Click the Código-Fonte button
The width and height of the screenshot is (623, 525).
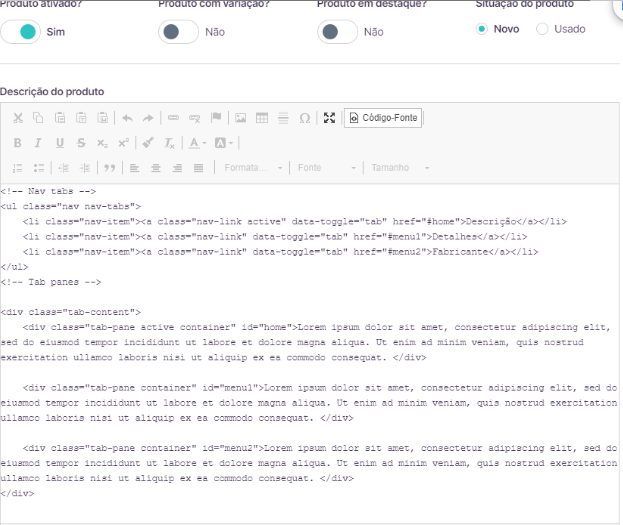click(x=383, y=118)
